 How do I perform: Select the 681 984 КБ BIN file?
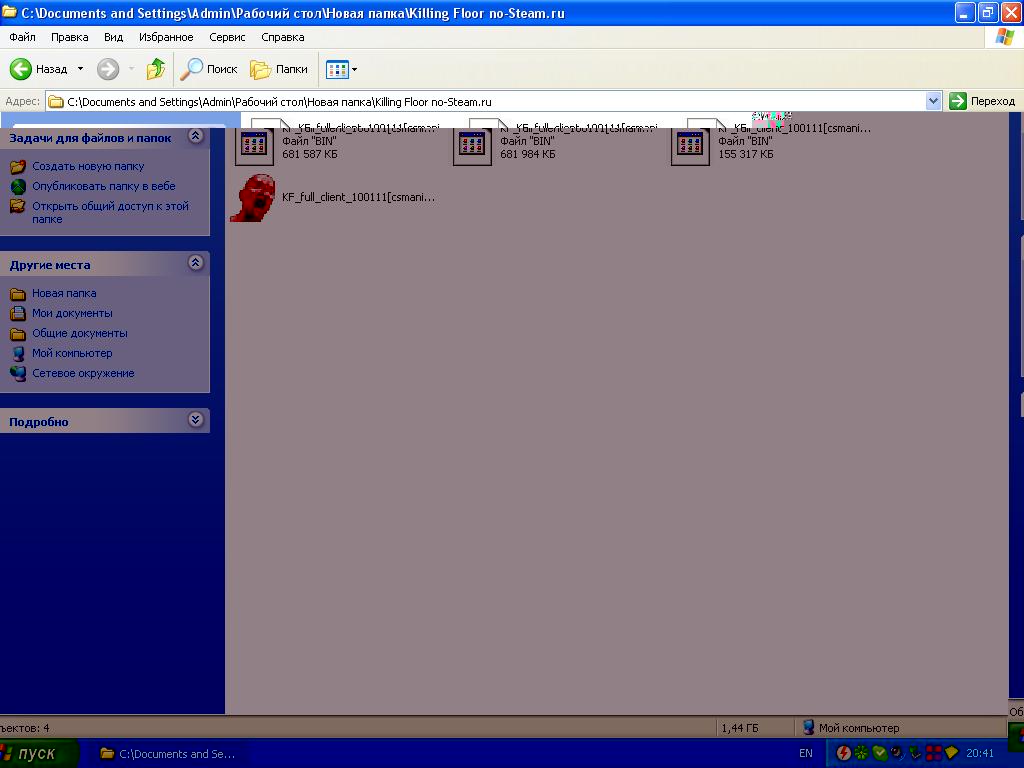point(473,146)
